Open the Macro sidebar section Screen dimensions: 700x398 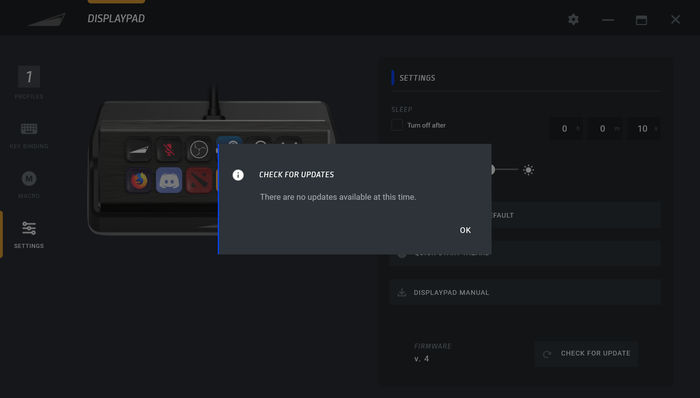point(29,185)
